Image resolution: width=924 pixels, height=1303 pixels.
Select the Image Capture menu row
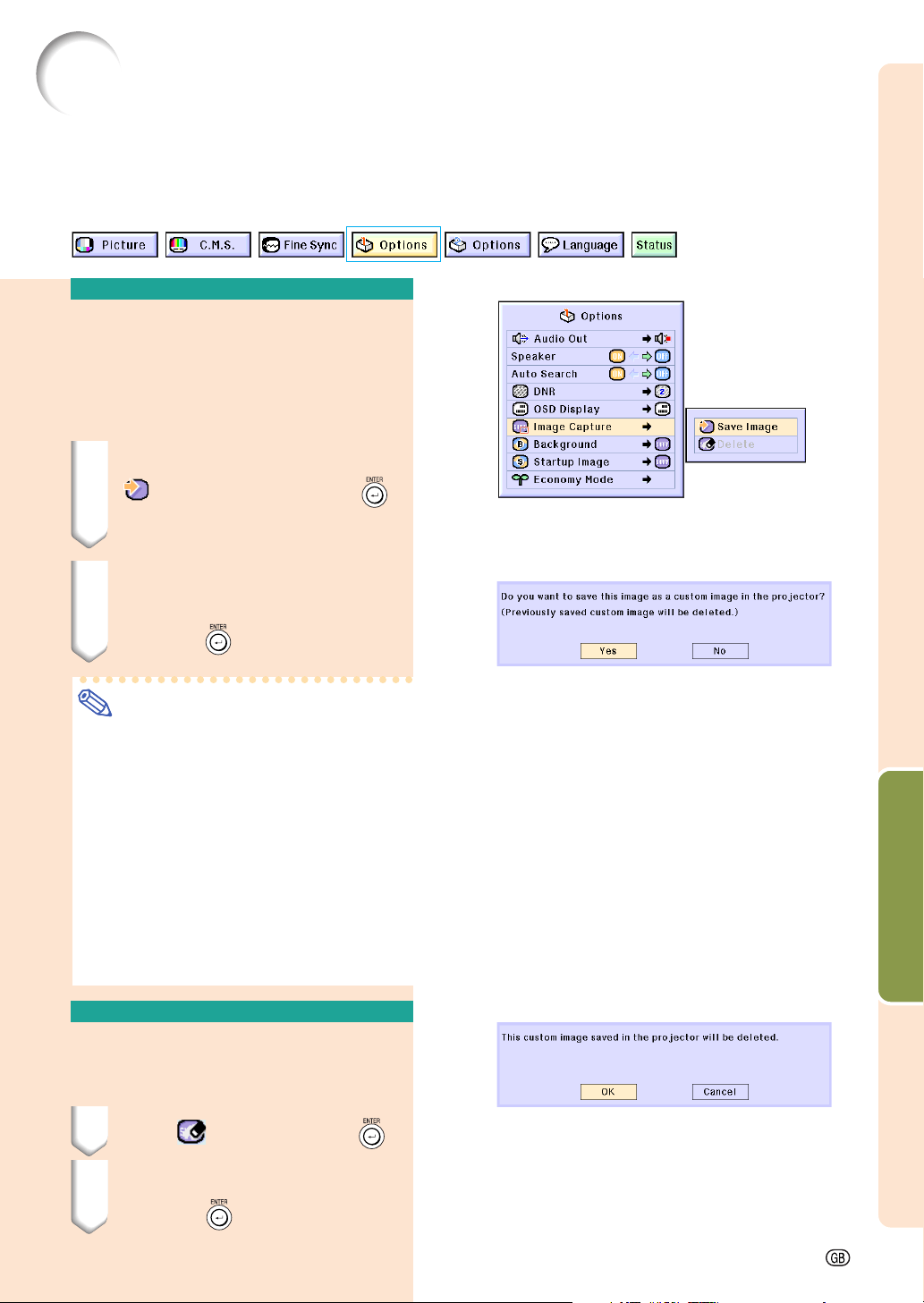click(x=590, y=427)
